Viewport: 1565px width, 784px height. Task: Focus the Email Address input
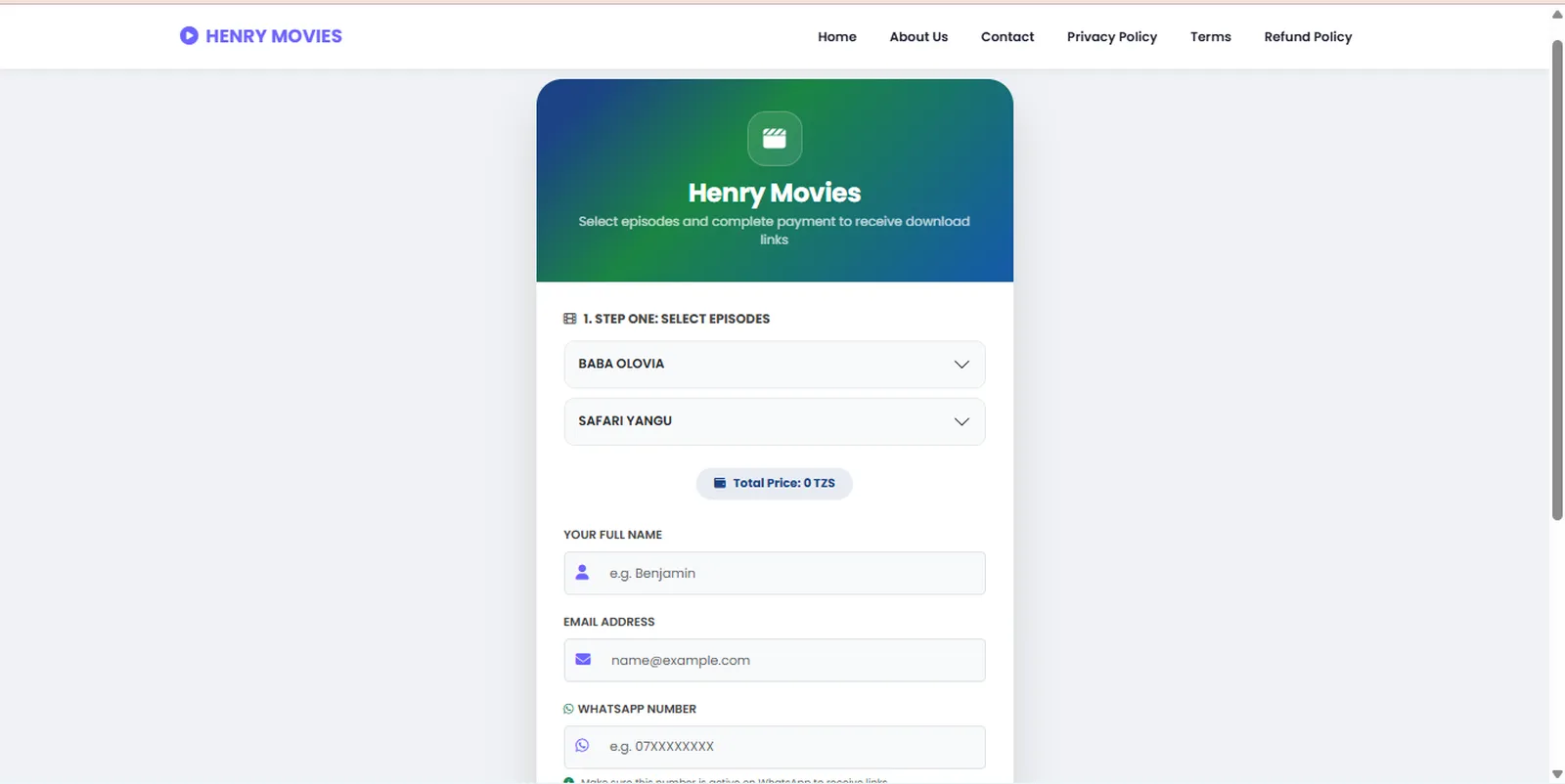pyautogui.click(x=775, y=660)
